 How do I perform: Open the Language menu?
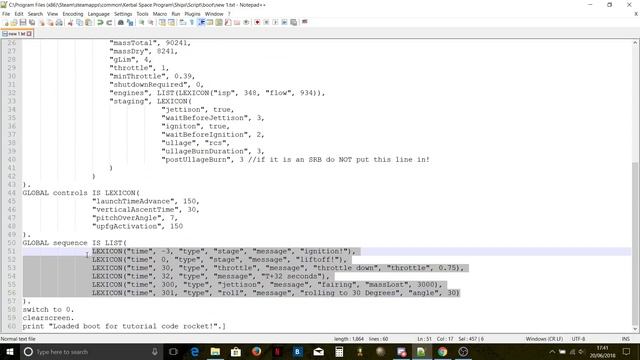98,14
